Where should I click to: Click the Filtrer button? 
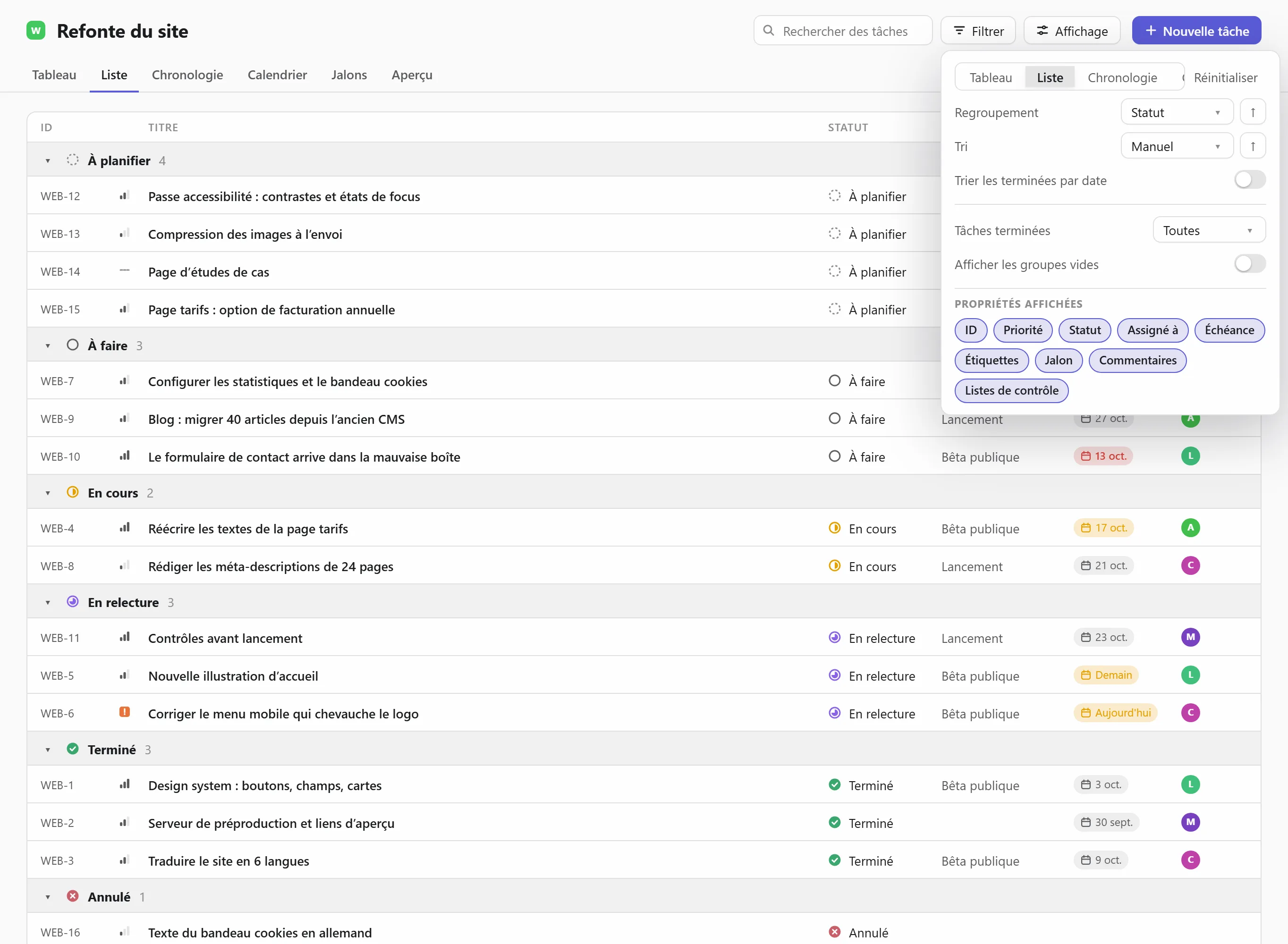(x=978, y=31)
